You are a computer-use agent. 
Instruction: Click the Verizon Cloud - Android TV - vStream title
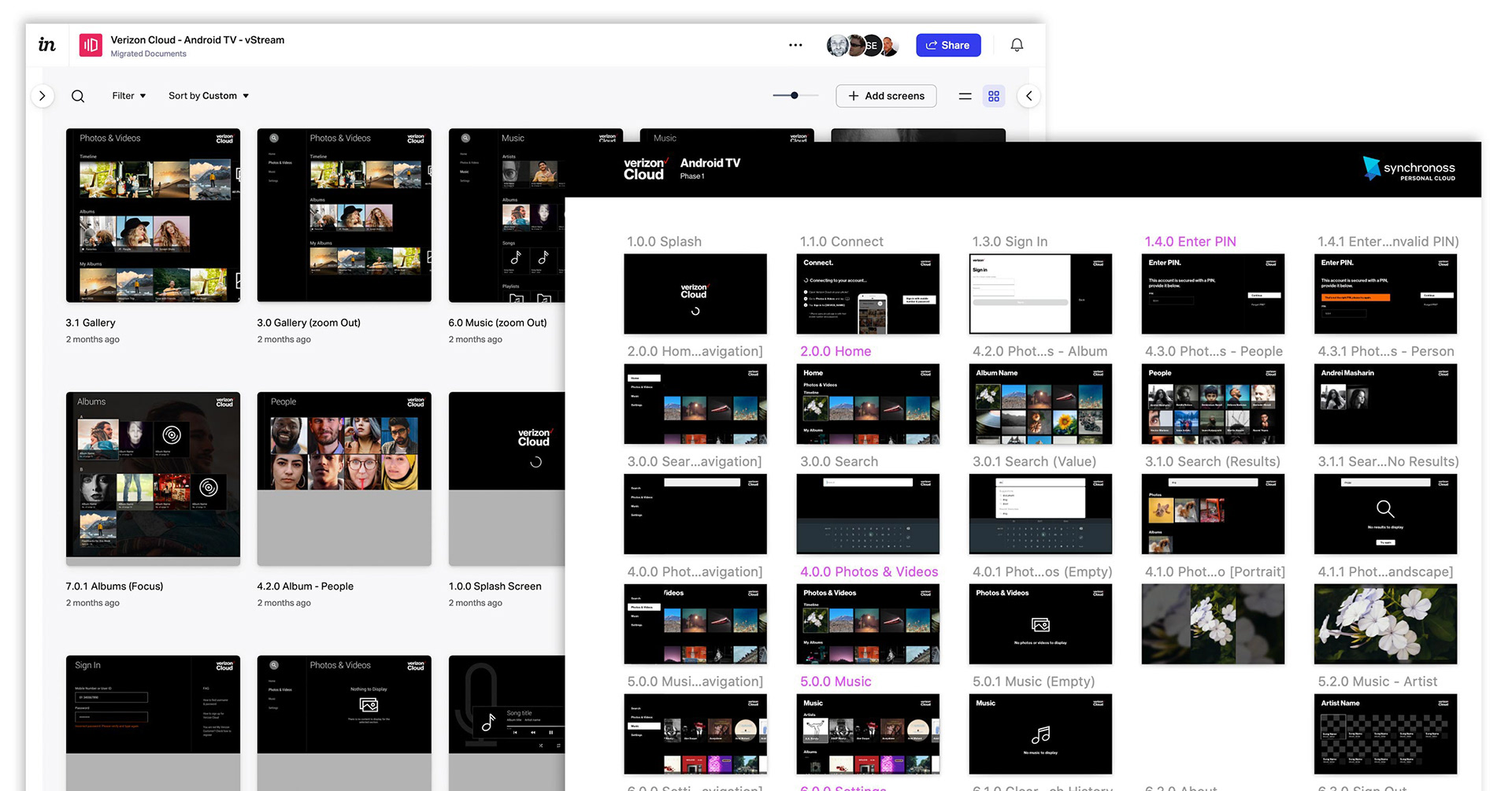click(198, 39)
